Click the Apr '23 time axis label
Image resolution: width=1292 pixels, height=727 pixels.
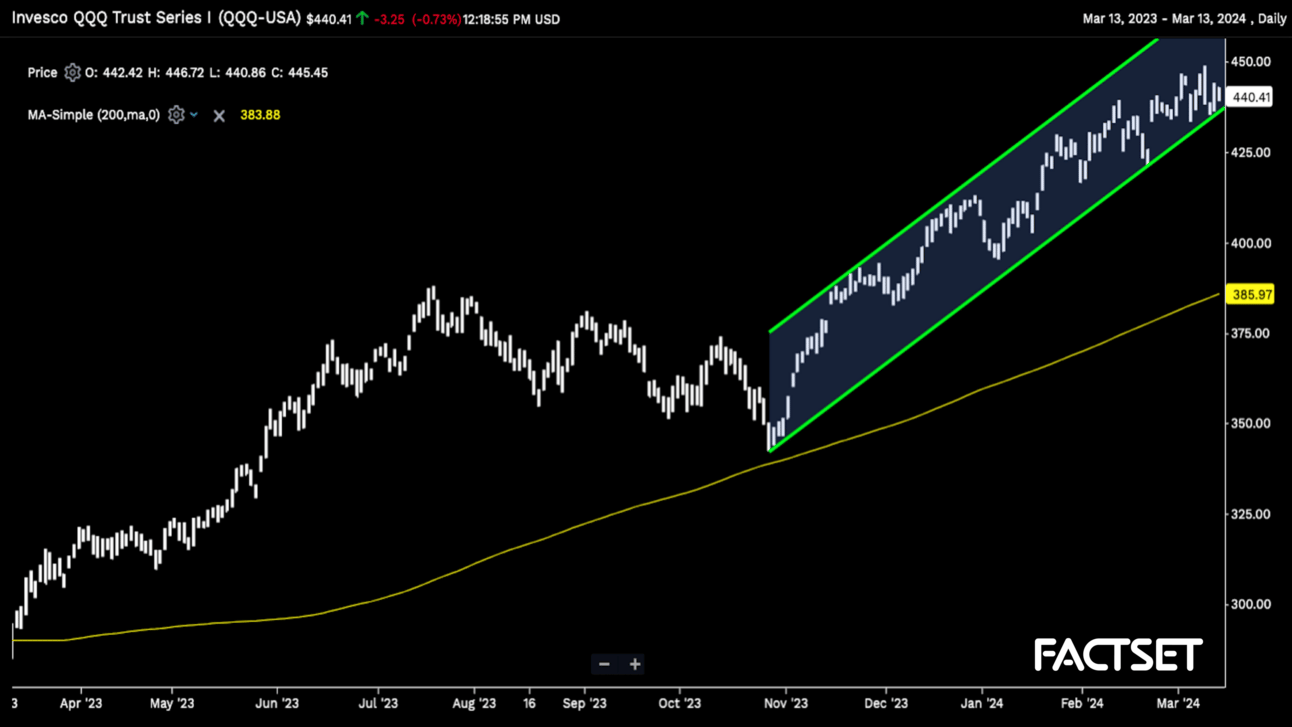click(81, 703)
